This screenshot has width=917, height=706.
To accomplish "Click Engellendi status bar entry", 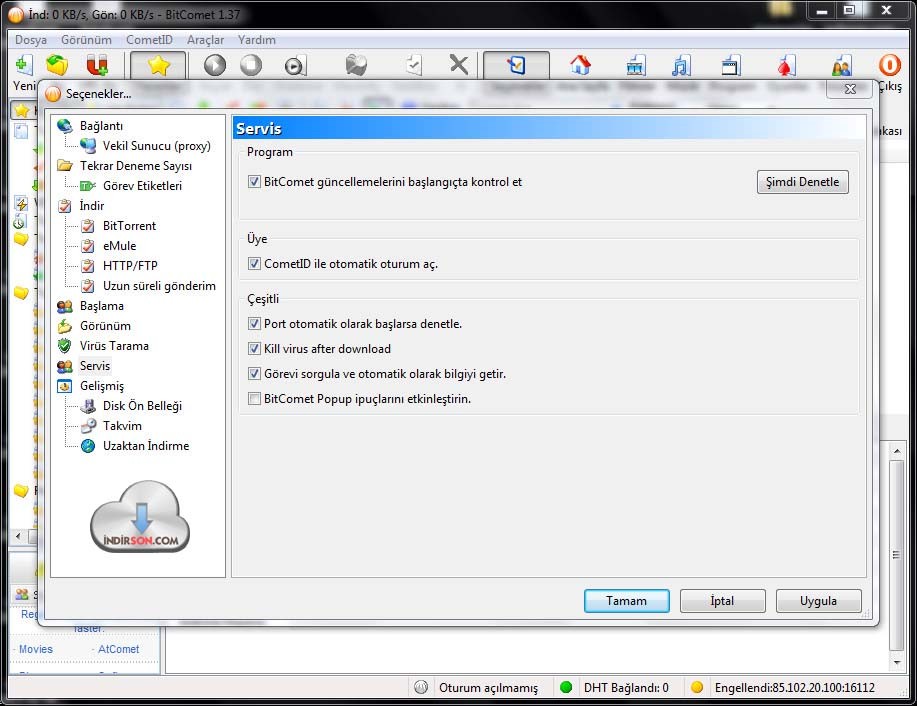I will click(x=795, y=688).
